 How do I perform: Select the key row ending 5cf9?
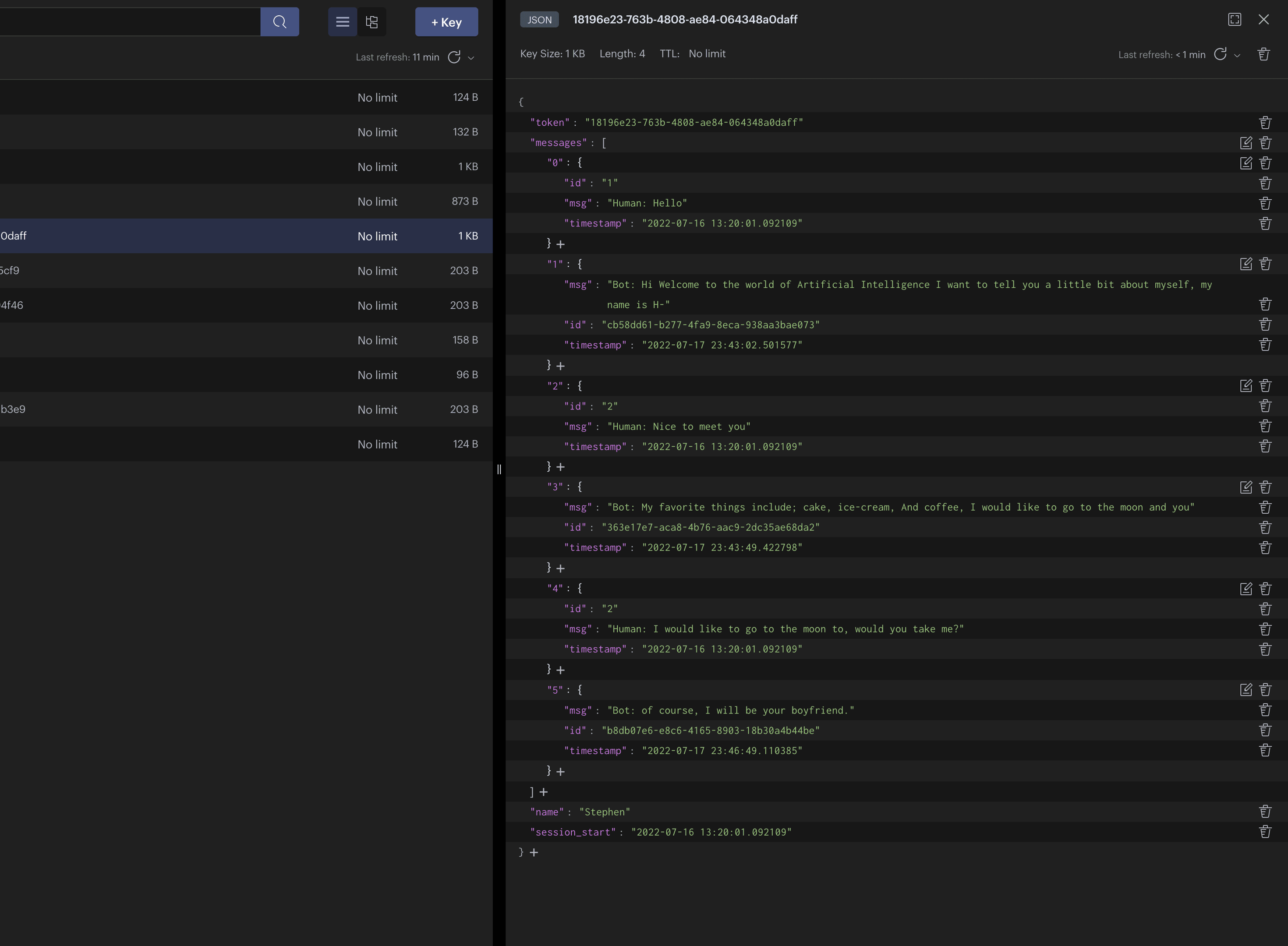246,270
